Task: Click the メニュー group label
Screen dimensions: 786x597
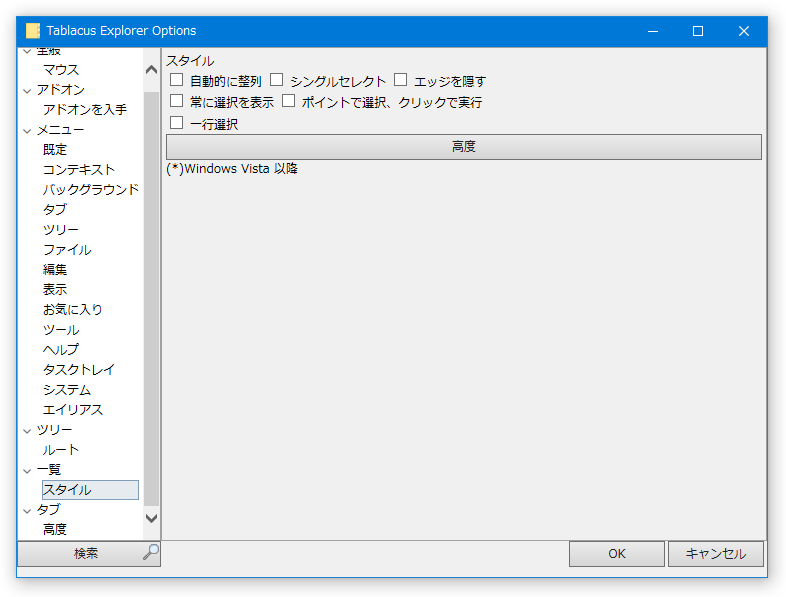Action: [61, 130]
